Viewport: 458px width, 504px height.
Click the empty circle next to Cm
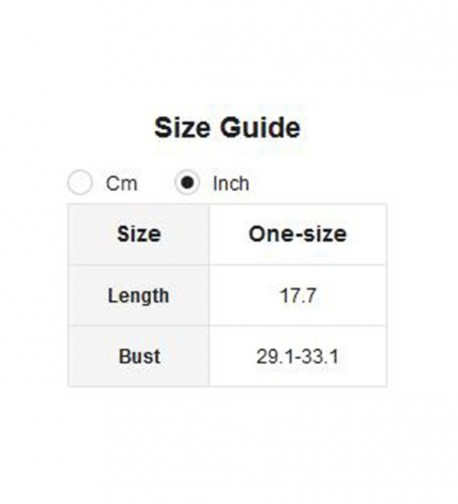(80, 182)
